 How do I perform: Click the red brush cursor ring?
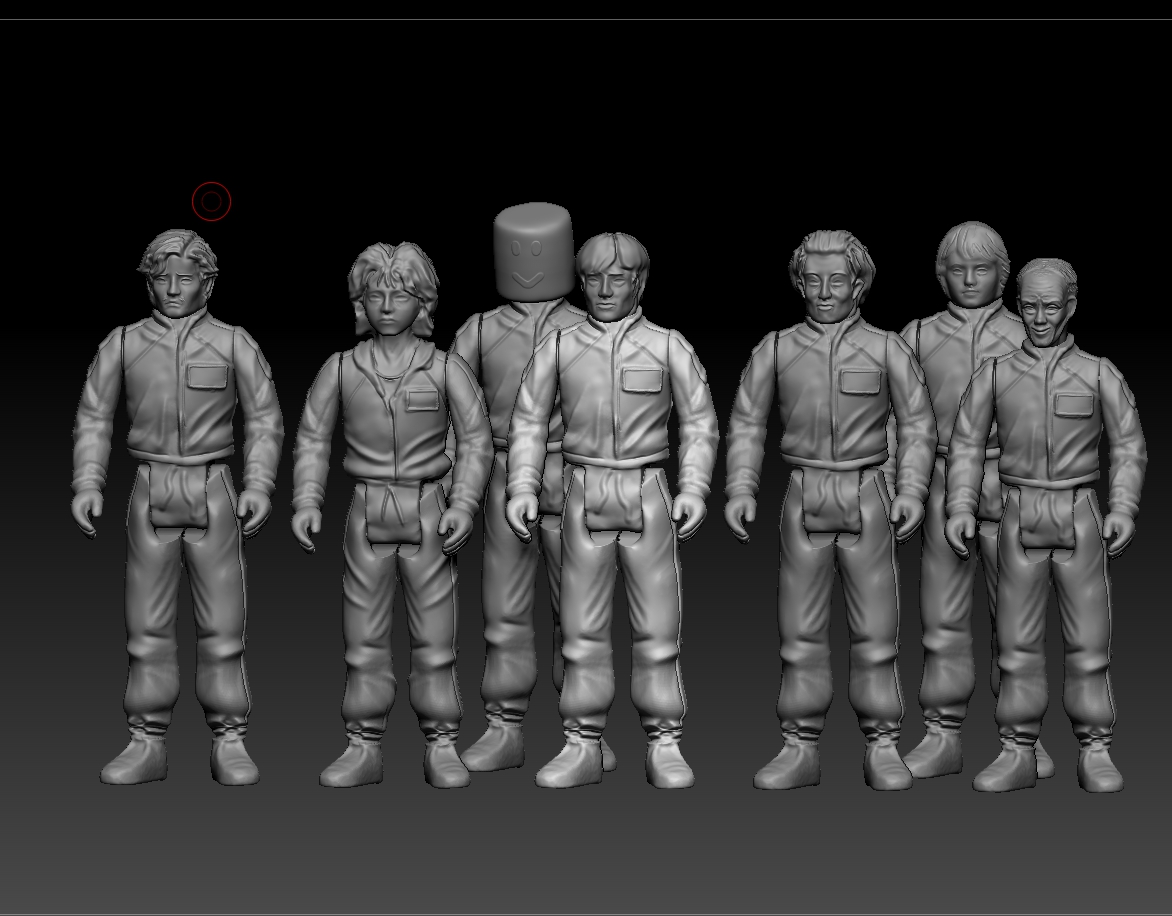[x=212, y=201]
